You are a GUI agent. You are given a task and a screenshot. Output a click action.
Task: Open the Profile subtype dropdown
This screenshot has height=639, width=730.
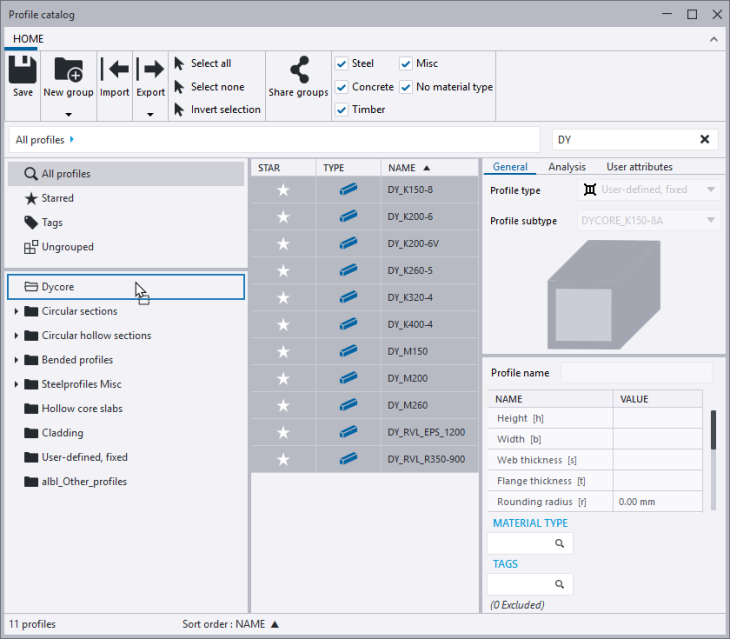649,220
